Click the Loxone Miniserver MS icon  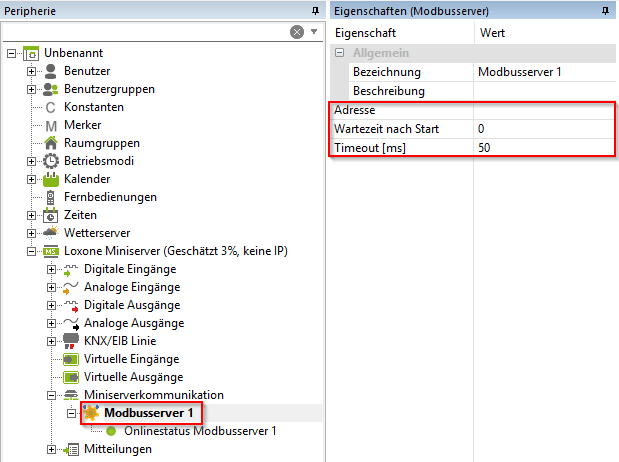tap(51, 251)
